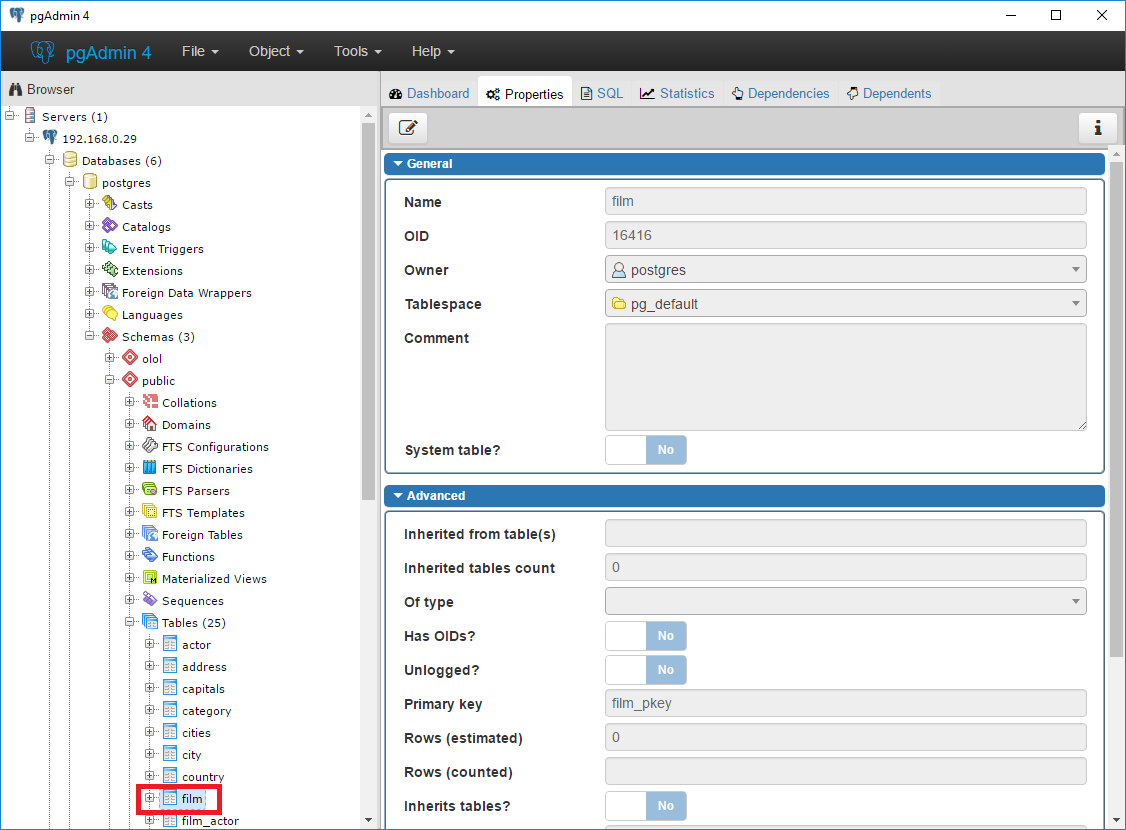Open the Tablespace dropdown
Screen dimensions: 1126x830
coord(845,304)
